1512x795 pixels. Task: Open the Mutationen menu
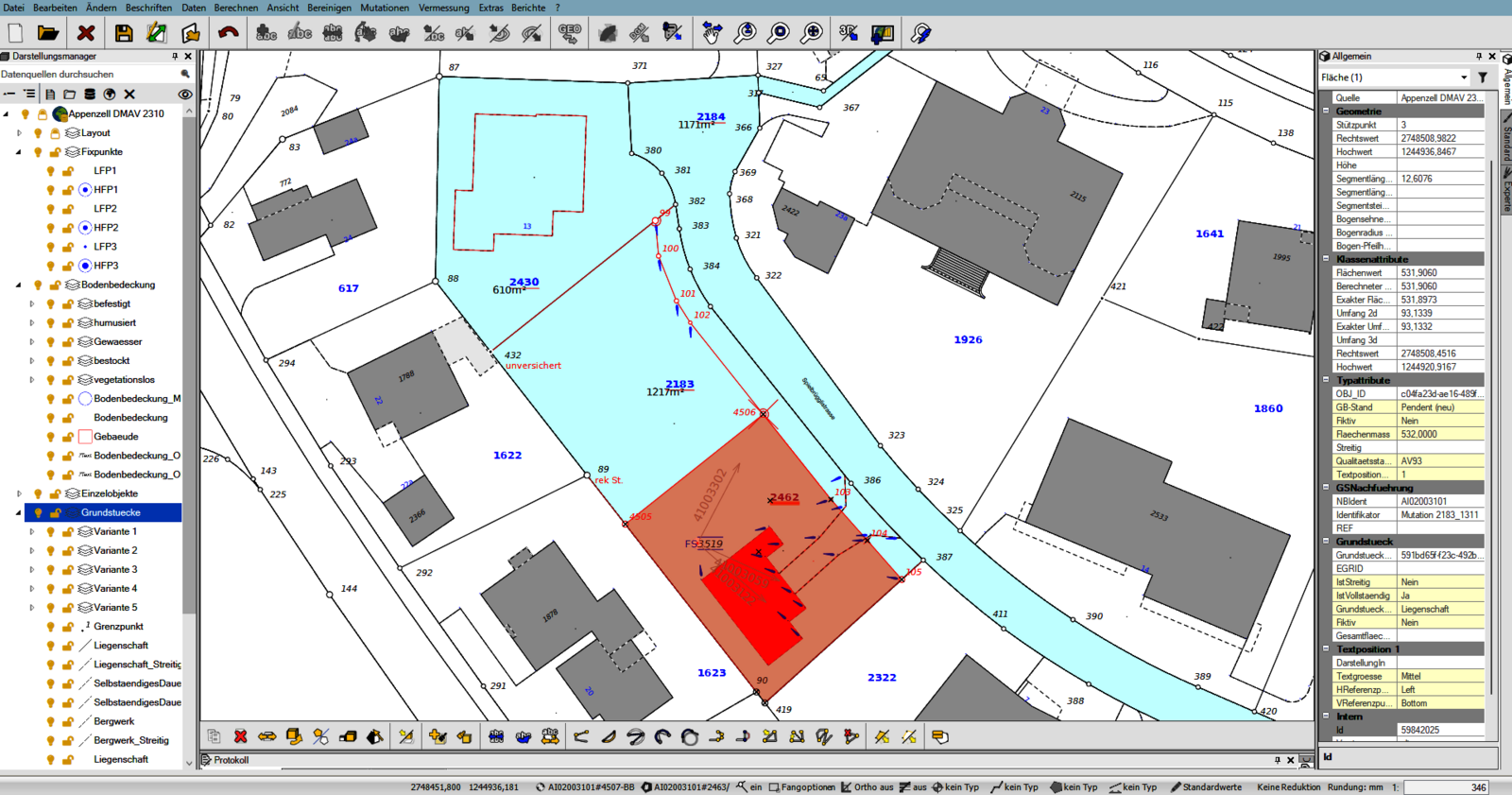pos(385,8)
